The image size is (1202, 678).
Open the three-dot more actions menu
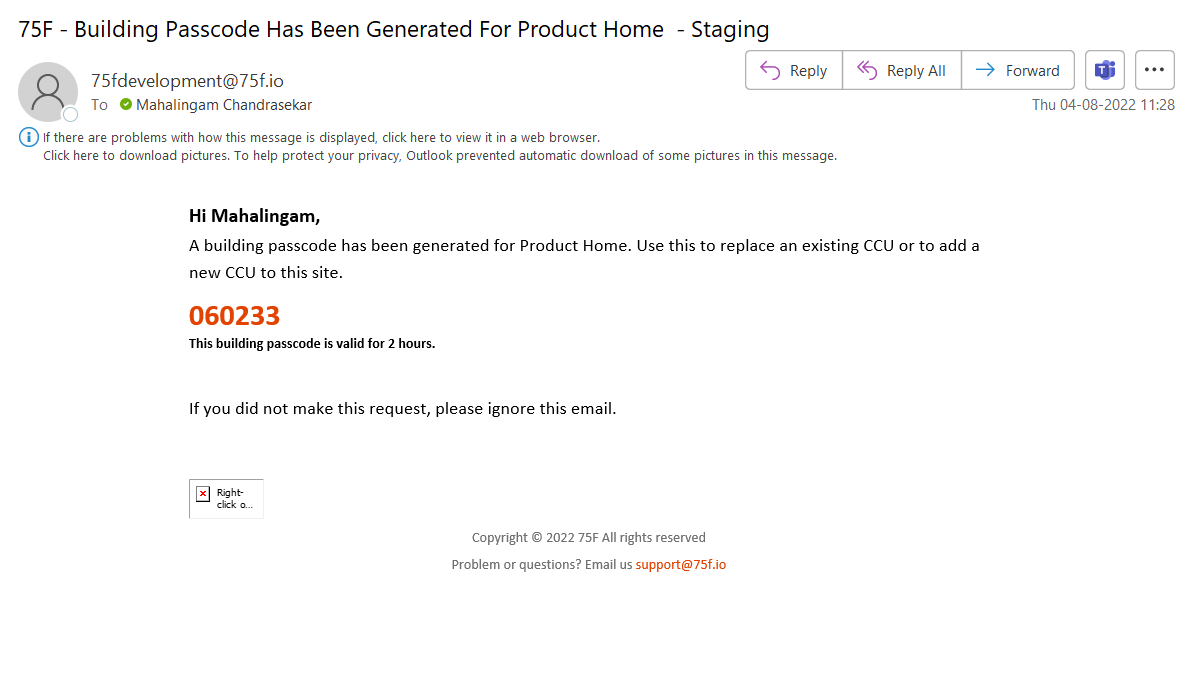point(1154,70)
